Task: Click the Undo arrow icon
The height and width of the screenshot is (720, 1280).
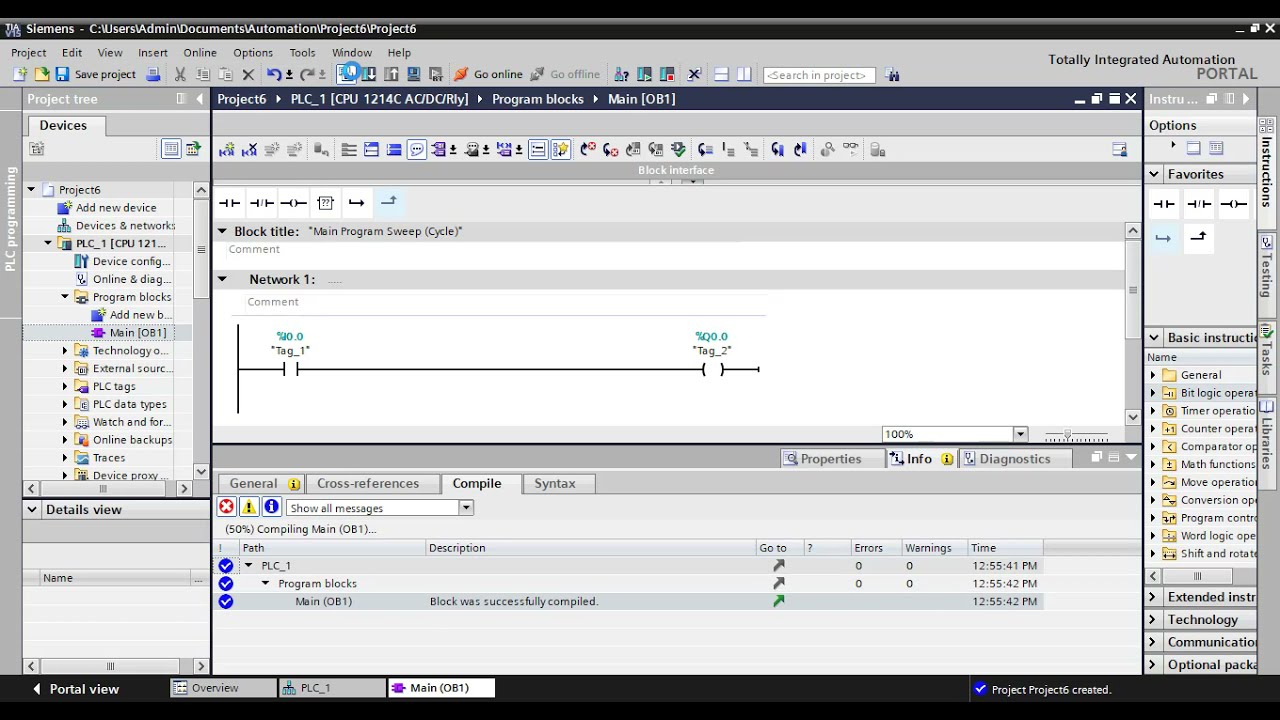Action: click(274, 75)
